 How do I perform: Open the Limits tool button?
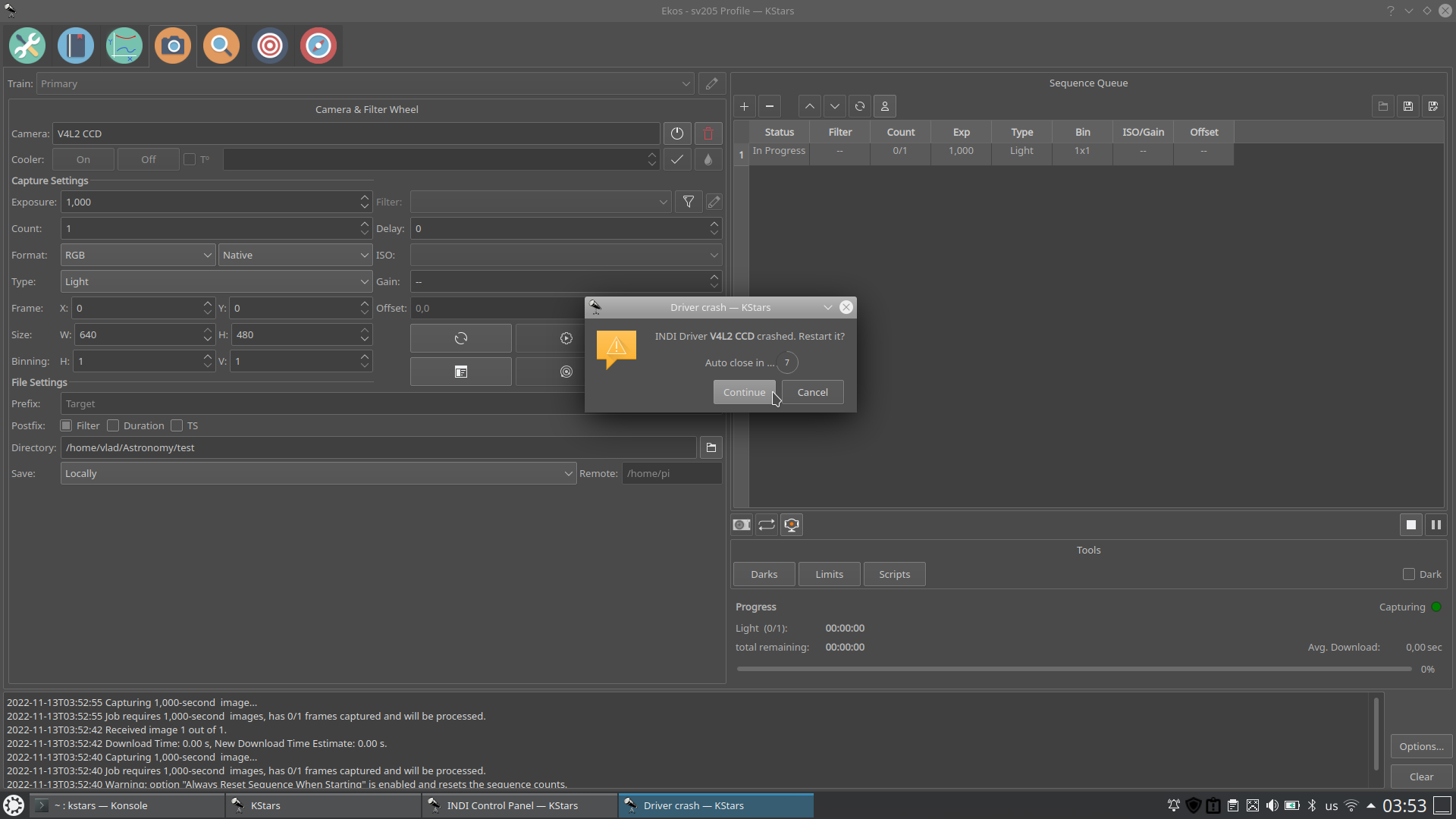point(829,575)
